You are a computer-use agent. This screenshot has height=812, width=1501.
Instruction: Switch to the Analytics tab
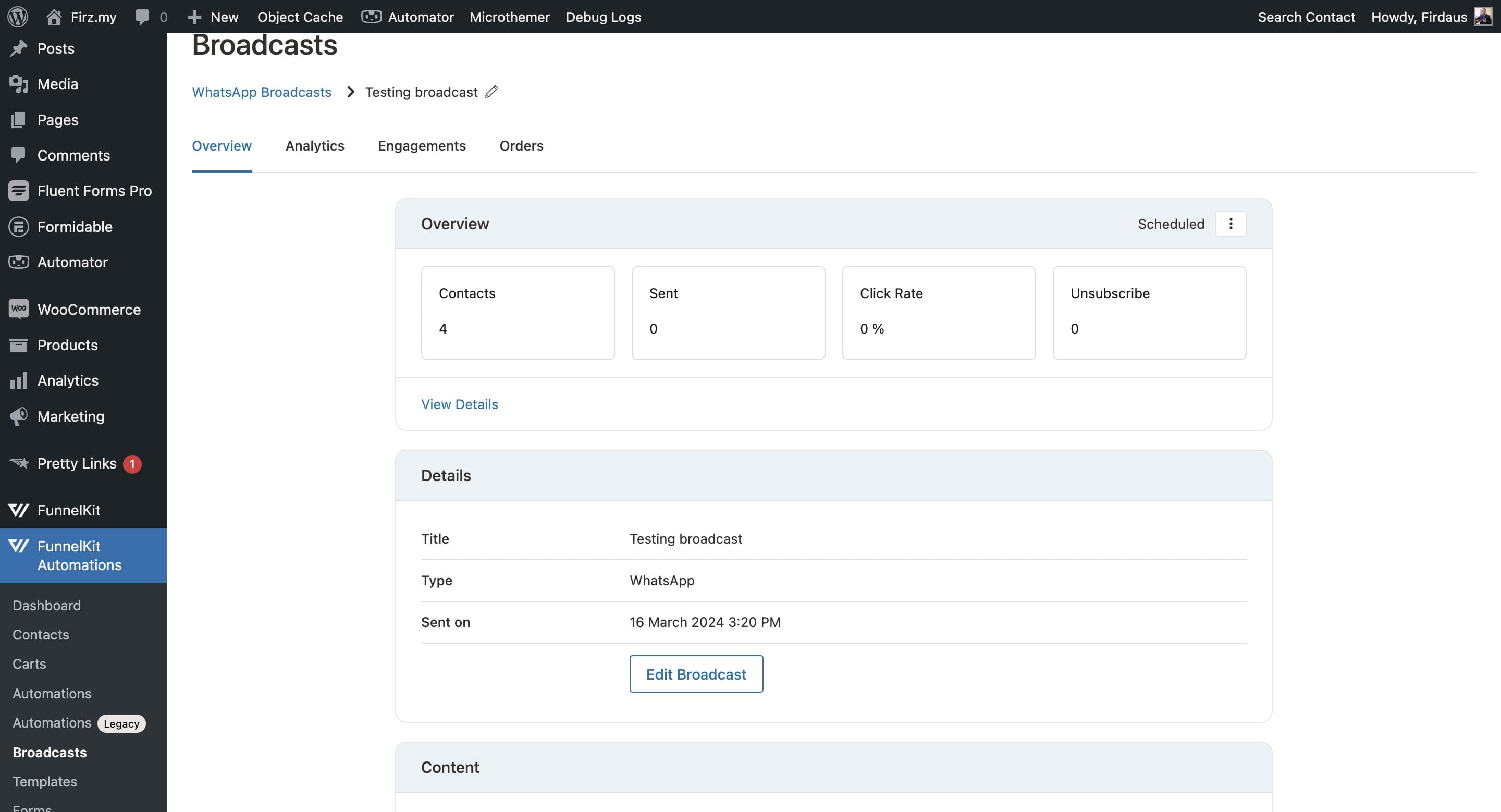coord(315,145)
